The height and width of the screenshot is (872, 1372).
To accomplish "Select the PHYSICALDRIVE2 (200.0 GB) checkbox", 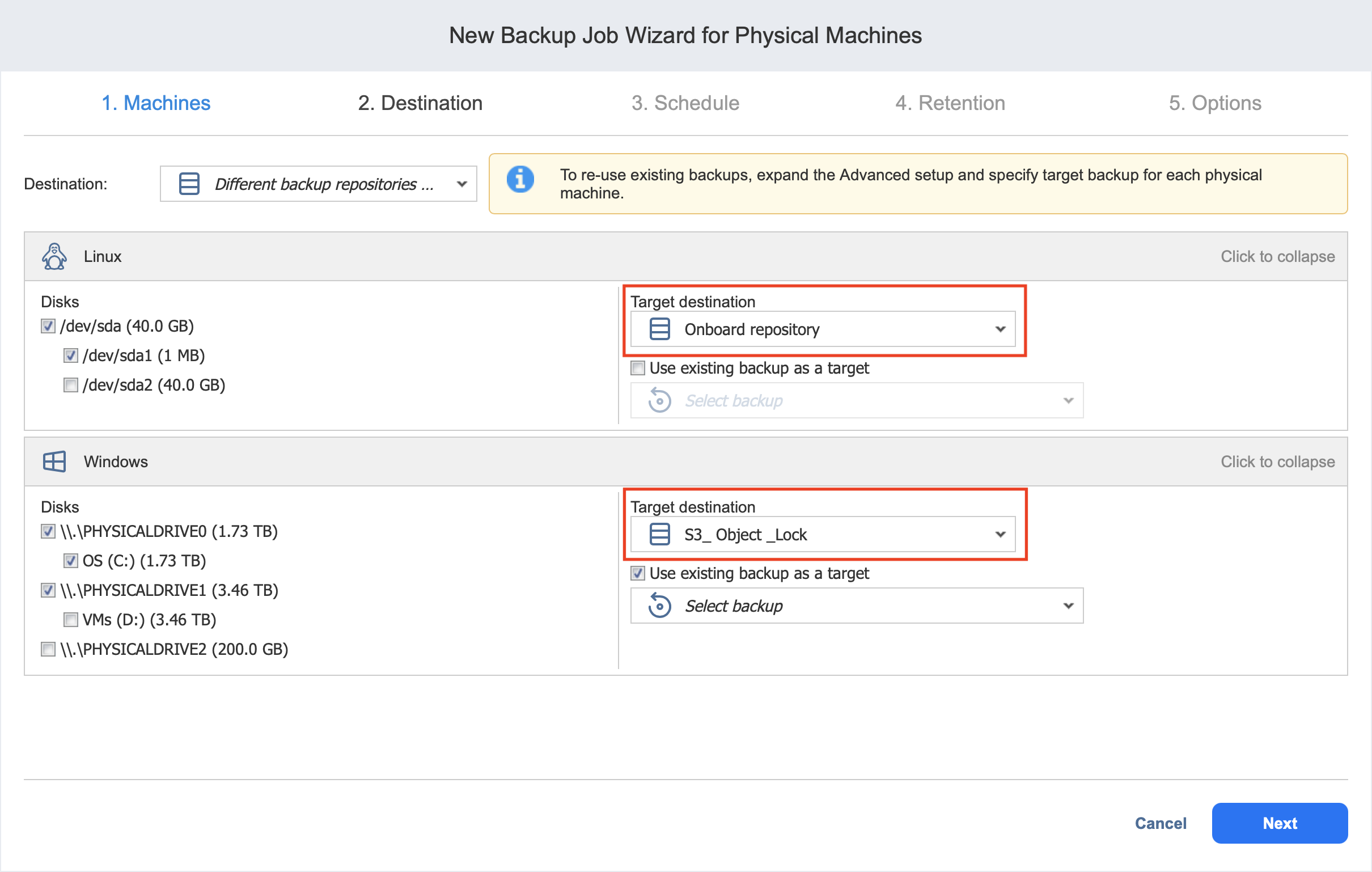I will pos(48,650).
